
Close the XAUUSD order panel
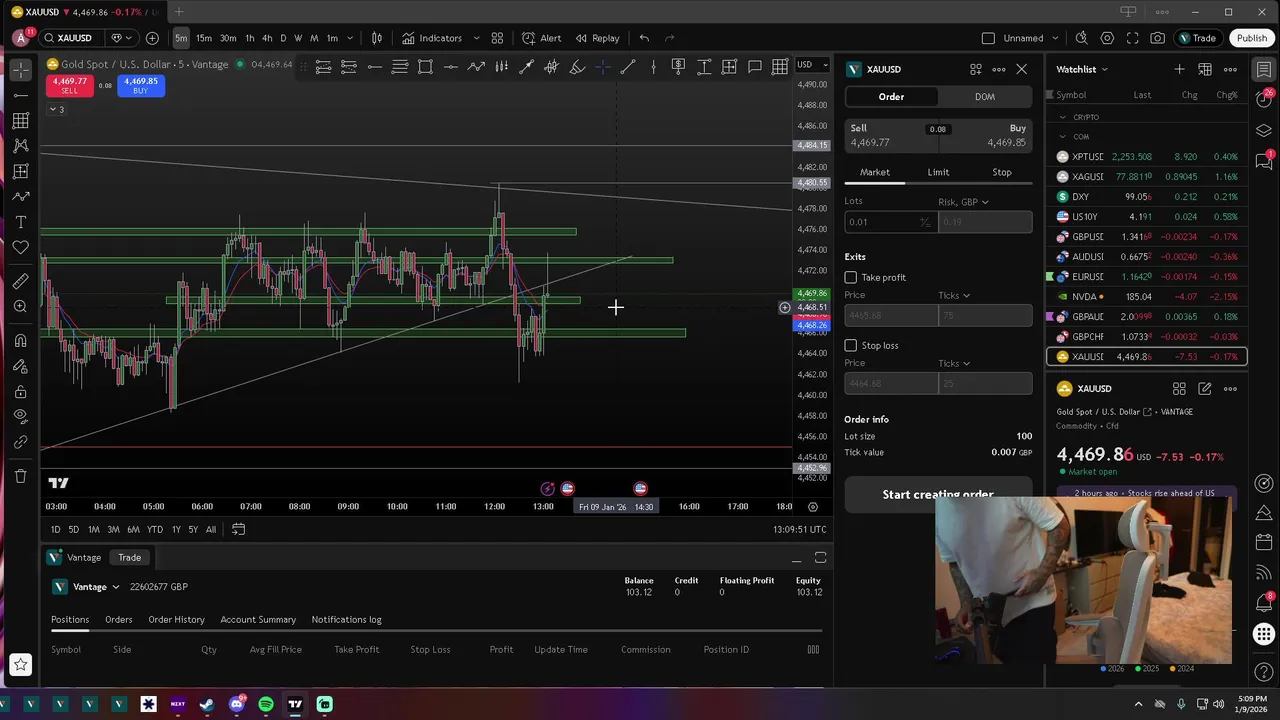tap(1021, 69)
